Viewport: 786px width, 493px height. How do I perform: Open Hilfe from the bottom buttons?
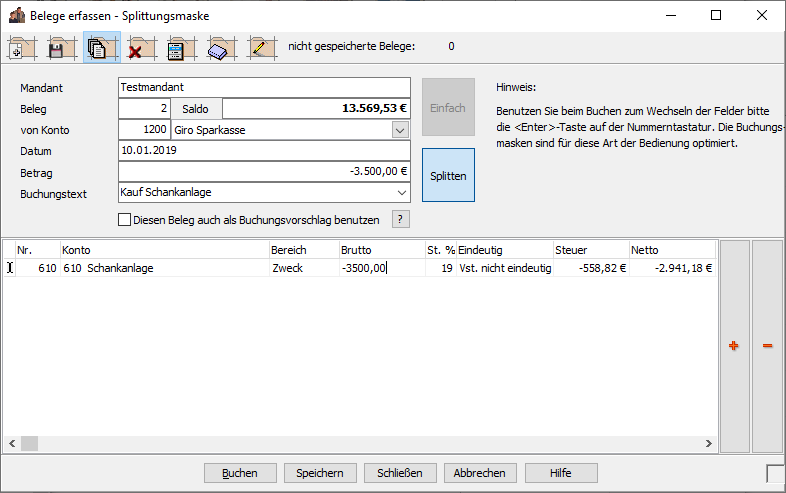[x=561, y=473]
